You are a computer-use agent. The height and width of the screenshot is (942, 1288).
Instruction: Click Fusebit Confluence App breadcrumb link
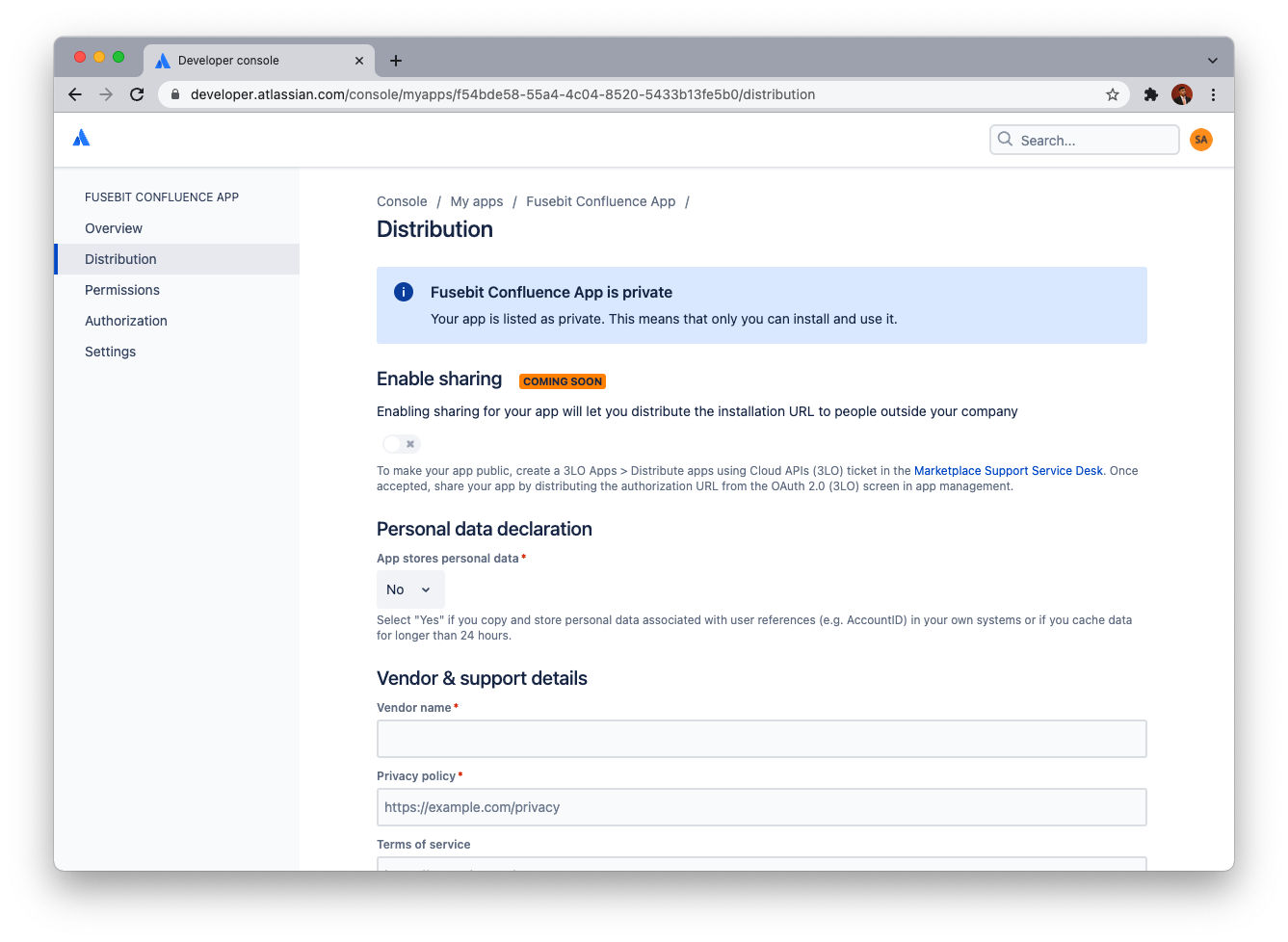(x=601, y=201)
